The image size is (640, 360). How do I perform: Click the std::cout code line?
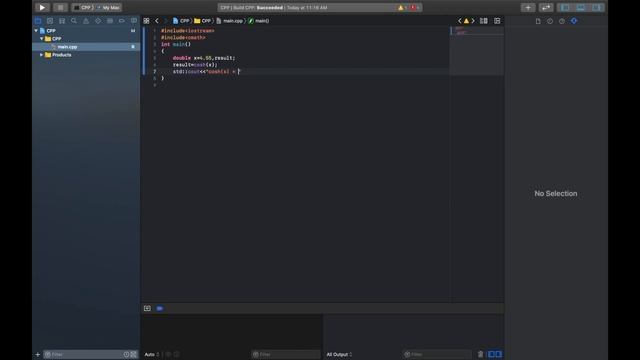(207, 71)
